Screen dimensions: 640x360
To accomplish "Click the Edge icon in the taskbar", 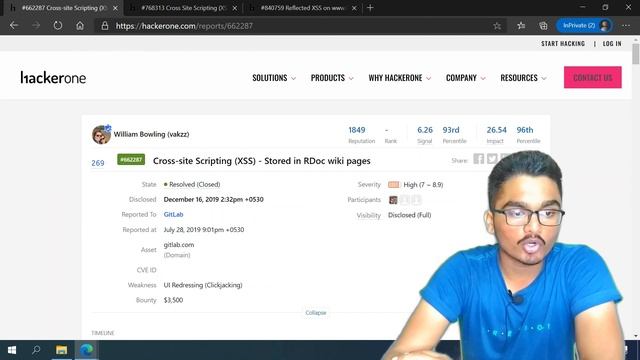I will pyautogui.click(x=87, y=350).
